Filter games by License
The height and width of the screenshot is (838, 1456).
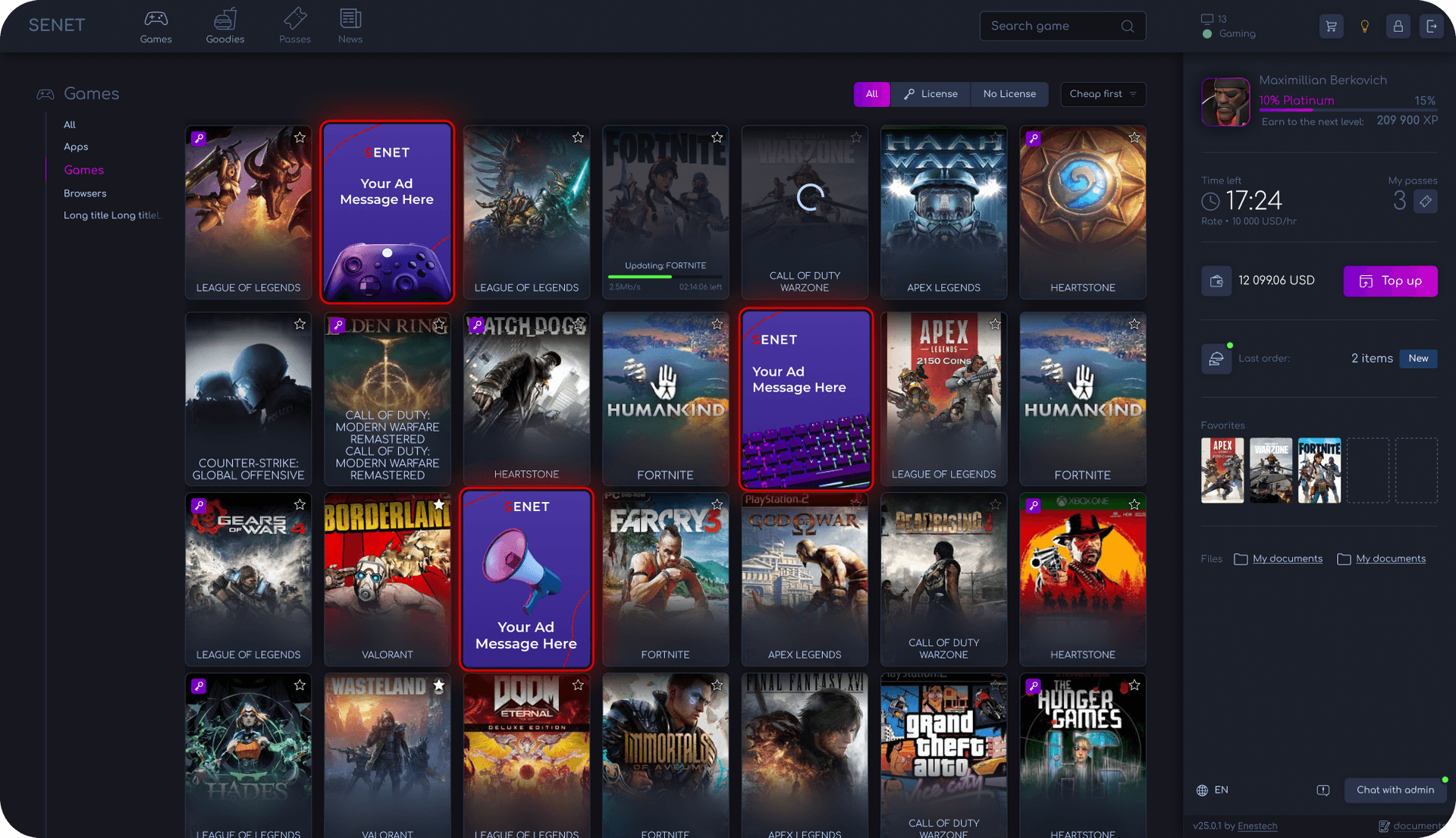(x=931, y=94)
